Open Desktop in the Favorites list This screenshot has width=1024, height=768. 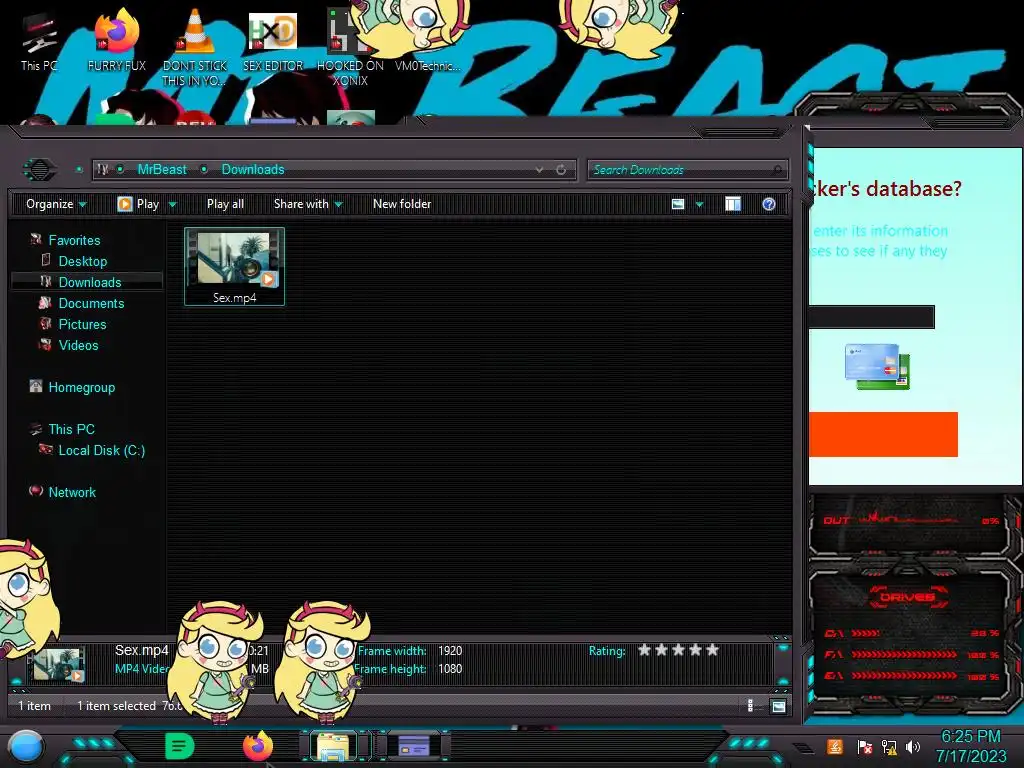[x=83, y=261]
